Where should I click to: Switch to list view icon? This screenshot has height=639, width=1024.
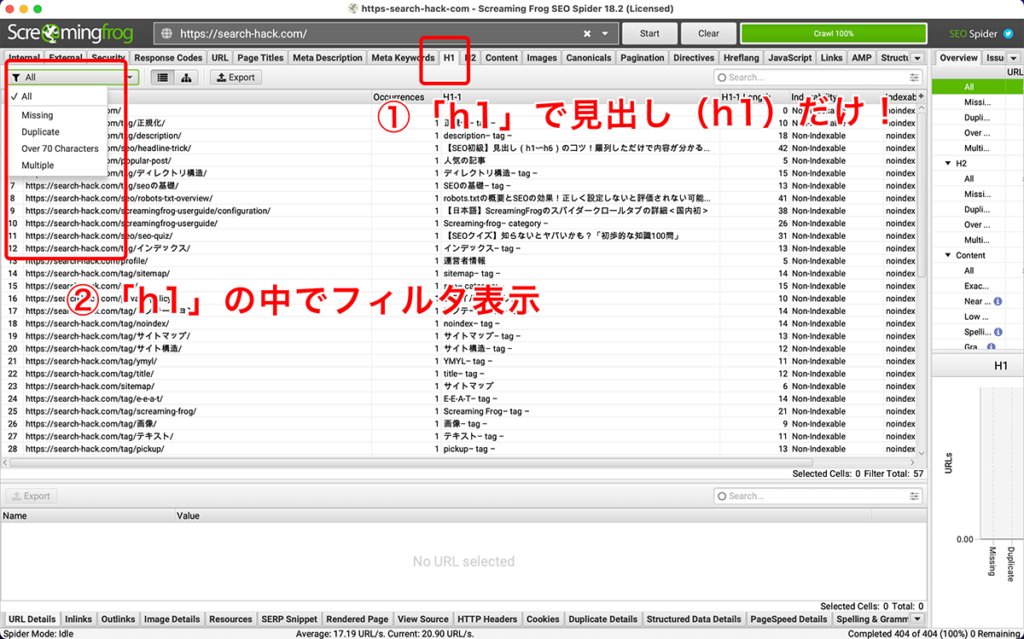(163, 77)
